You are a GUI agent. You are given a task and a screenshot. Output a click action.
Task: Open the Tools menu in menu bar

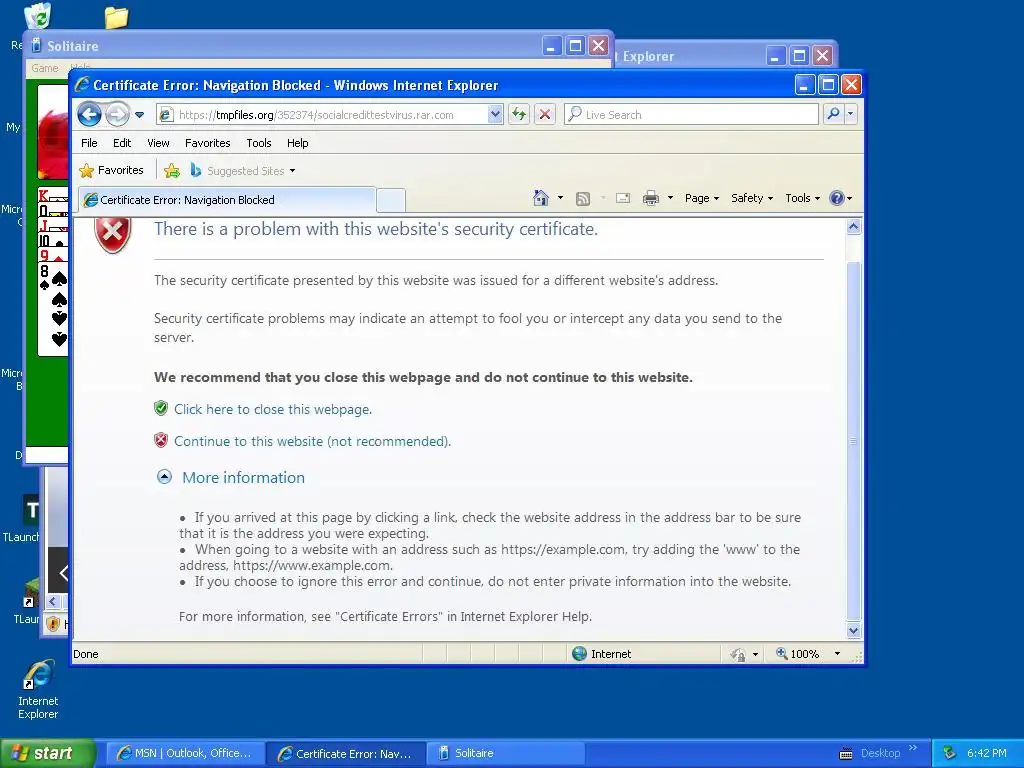(259, 143)
